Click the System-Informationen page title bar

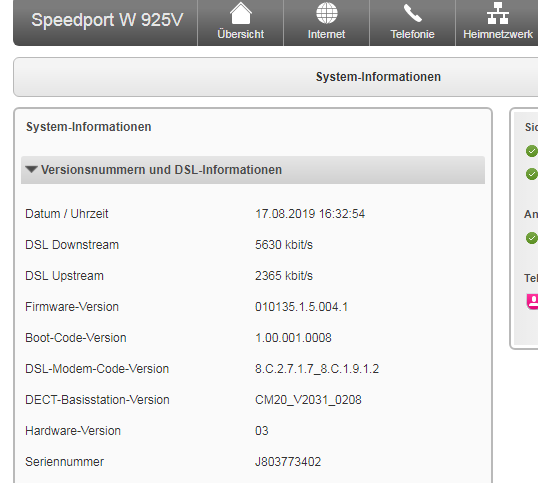coord(276,77)
